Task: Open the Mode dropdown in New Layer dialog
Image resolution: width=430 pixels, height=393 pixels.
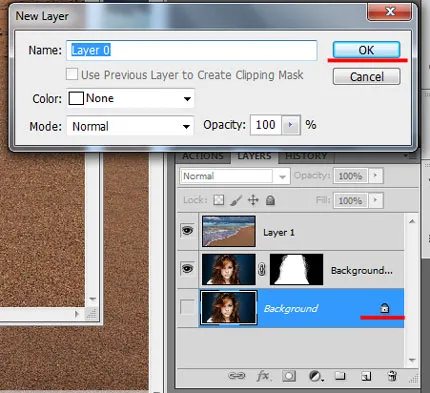Action: [x=130, y=126]
